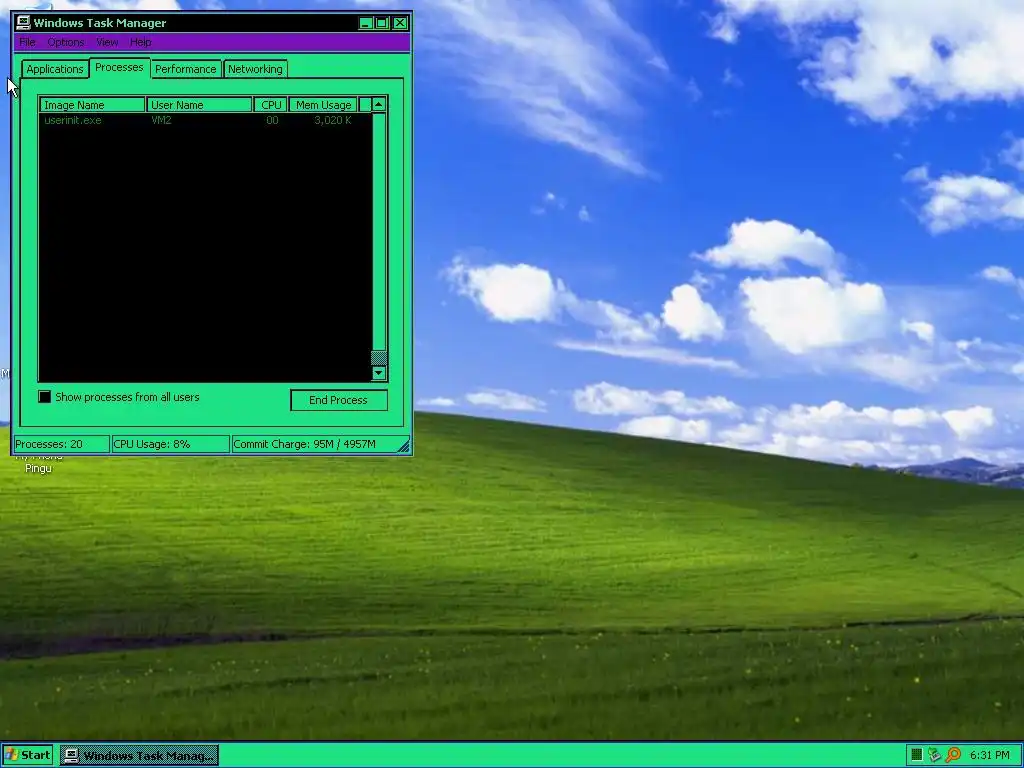Viewport: 1024px width, 768px height.
Task: Click the VM2 user name cell
Action: click(161, 120)
